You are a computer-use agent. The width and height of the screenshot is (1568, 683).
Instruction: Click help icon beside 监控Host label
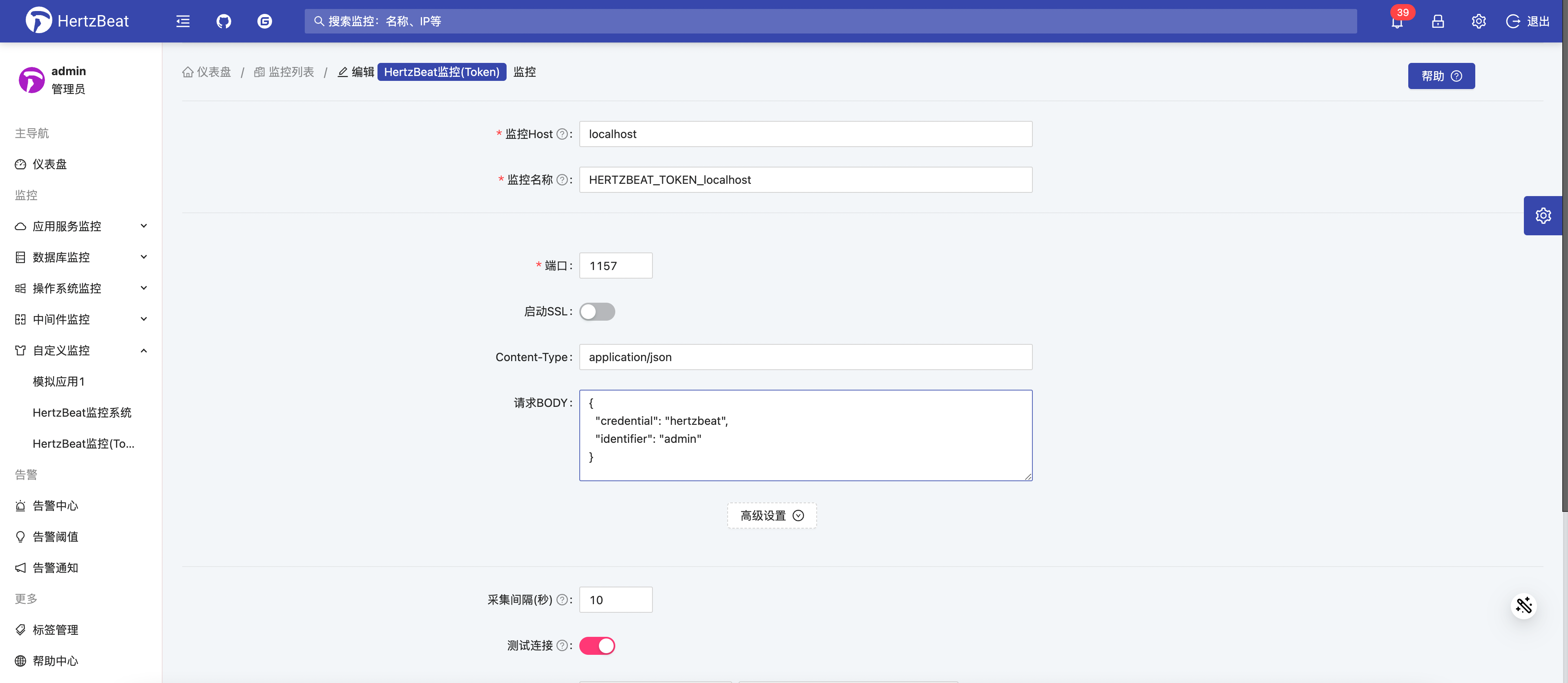pyautogui.click(x=562, y=134)
